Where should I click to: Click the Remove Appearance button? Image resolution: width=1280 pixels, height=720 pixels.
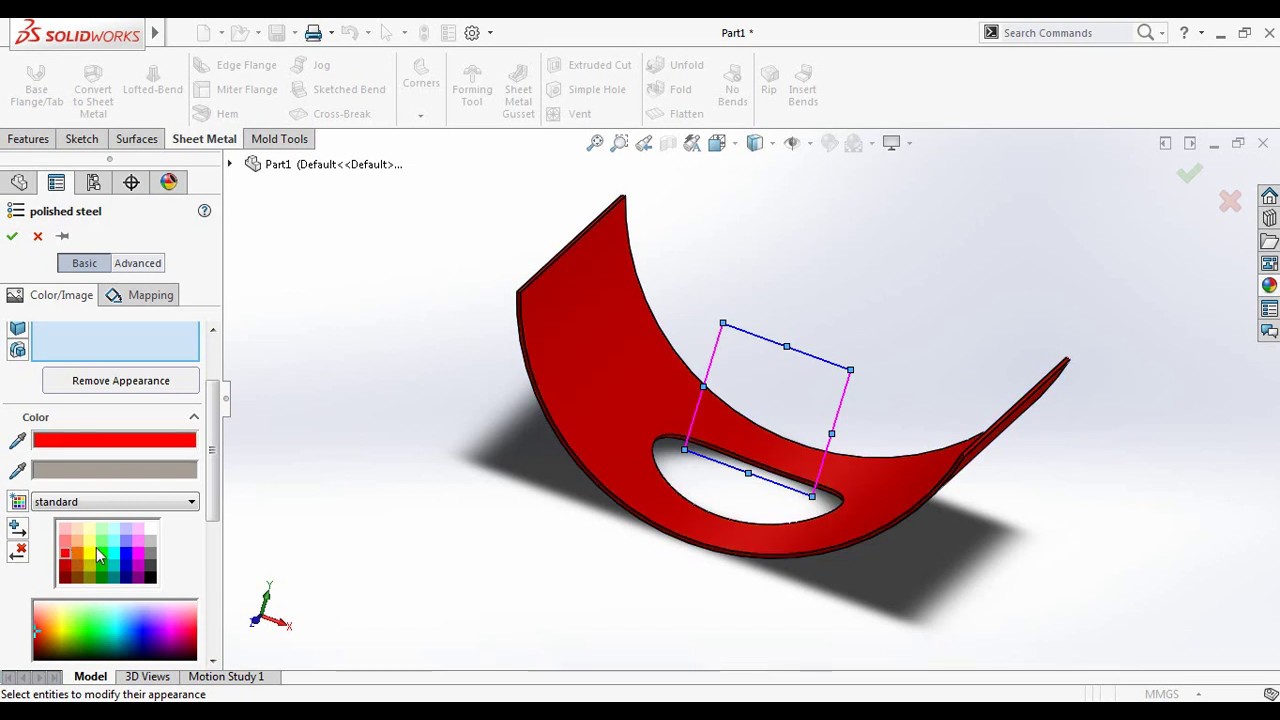pyautogui.click(x=121, y=380)
